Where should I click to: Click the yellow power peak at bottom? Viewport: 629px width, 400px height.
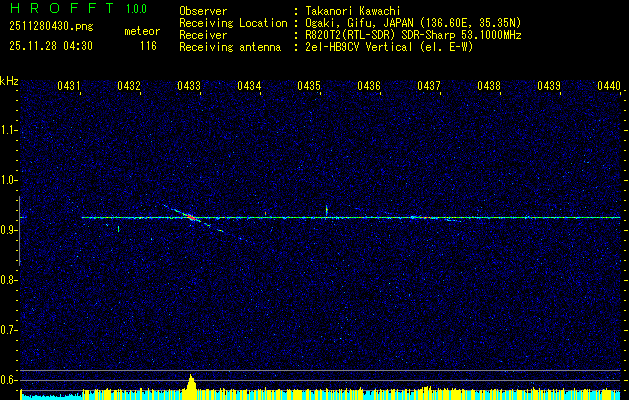click(x=191, y=385)
